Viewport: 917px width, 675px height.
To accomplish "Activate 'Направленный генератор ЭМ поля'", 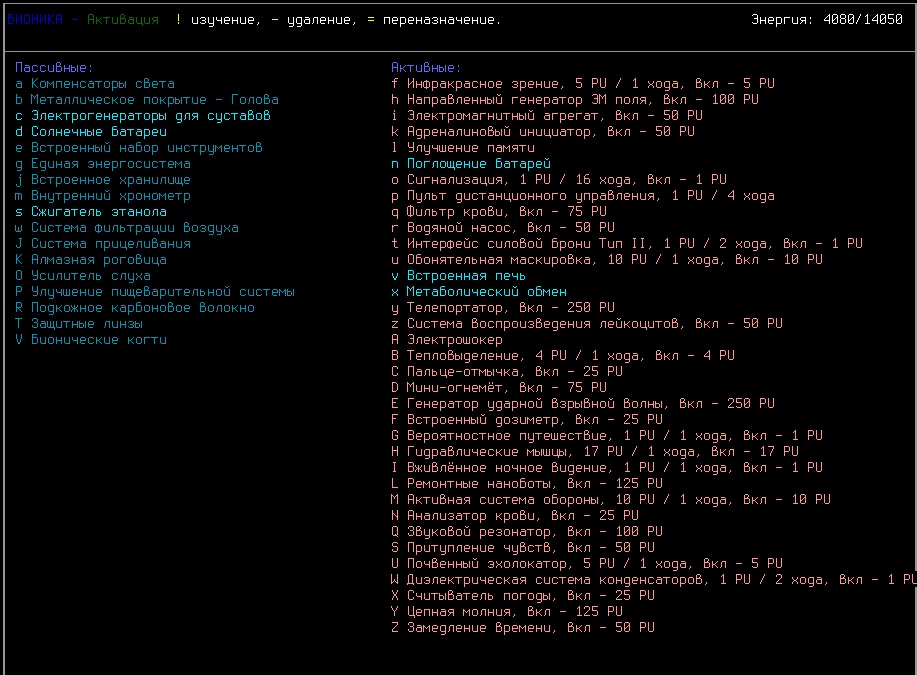I will pyautogui.click(x=575, y=99).
